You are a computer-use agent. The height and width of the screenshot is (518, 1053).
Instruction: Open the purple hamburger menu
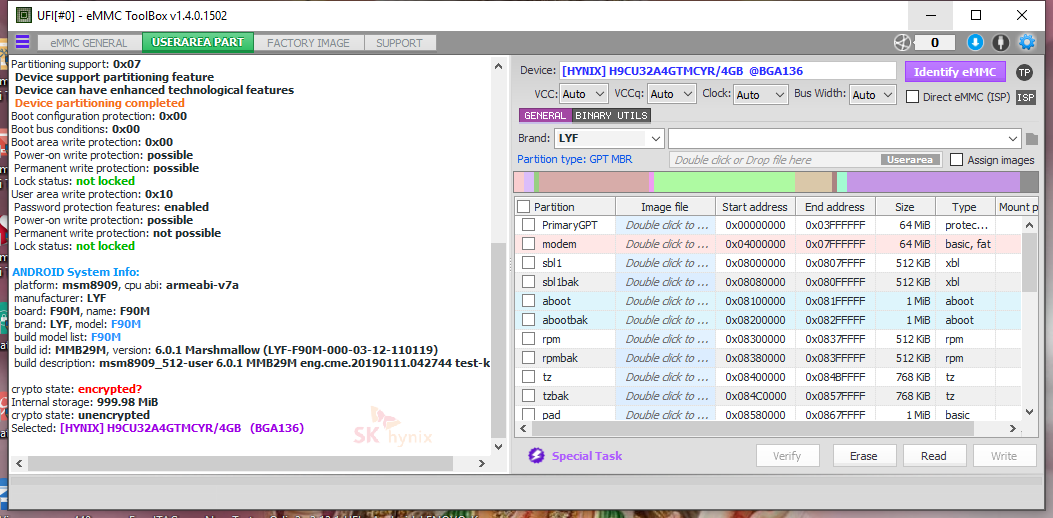(22, 42)
